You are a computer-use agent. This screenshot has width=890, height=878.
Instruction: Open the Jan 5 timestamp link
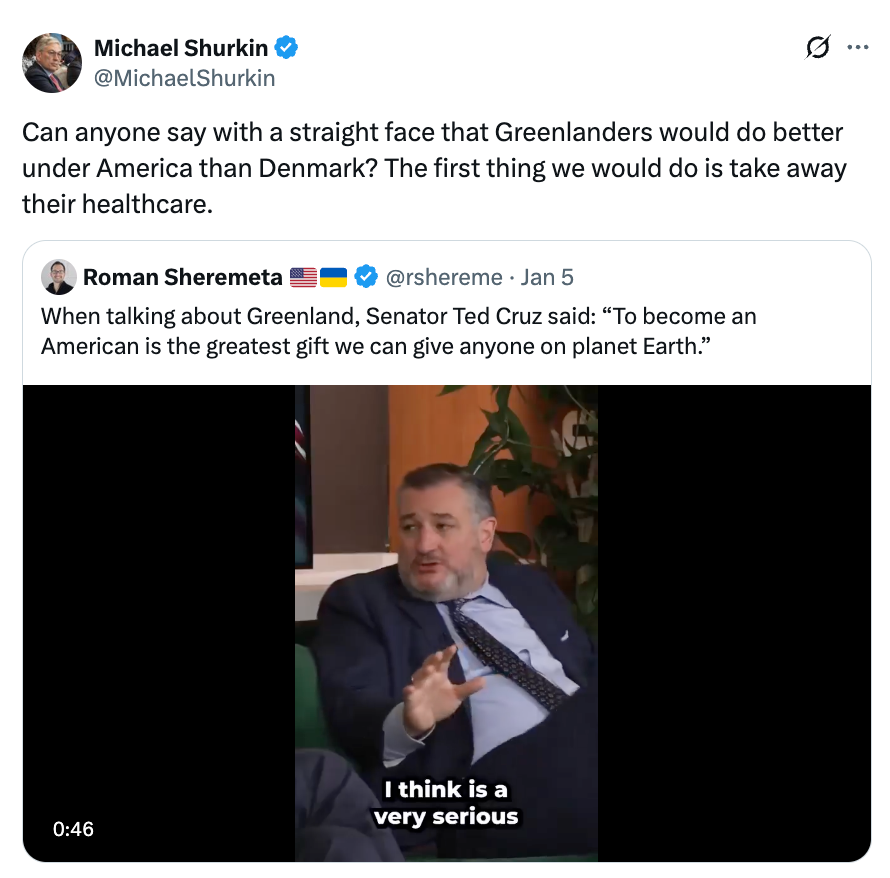[x=547, y=278]
